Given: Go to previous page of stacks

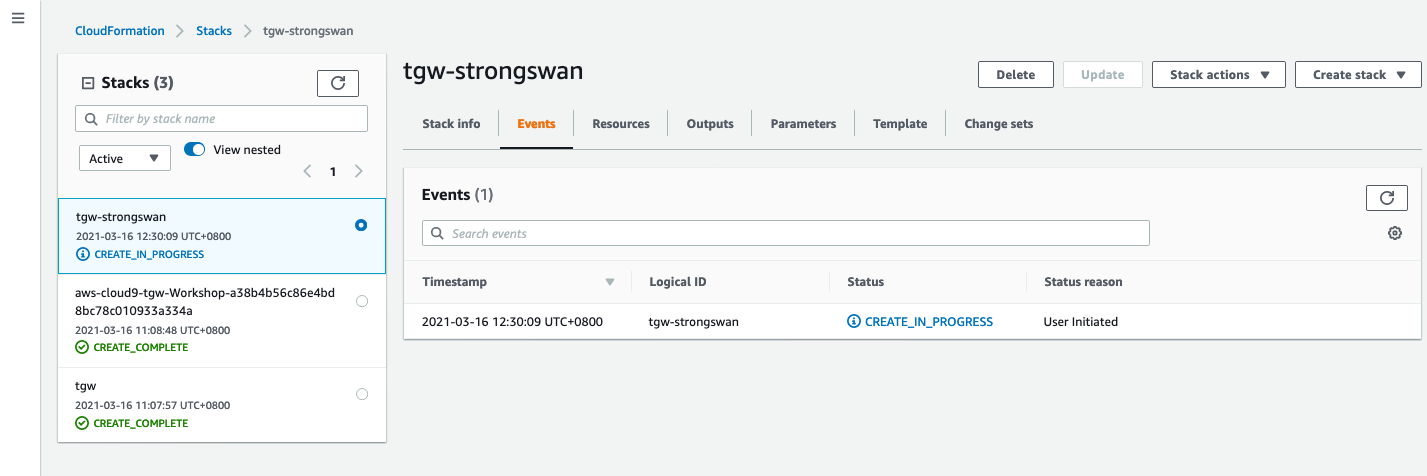Looking at the screenshot, I should (x=308, y=172).
